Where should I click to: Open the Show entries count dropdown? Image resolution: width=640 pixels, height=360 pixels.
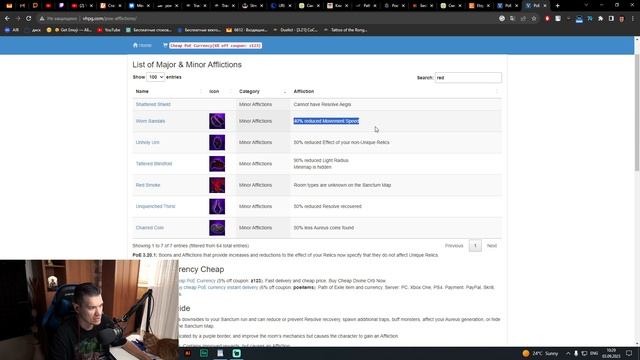tap(155, 77)
